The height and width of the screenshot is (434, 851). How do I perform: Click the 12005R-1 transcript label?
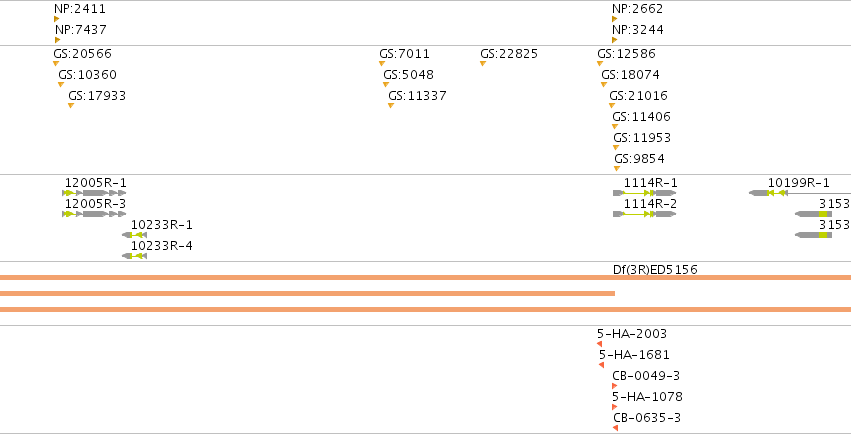(96, 183)
